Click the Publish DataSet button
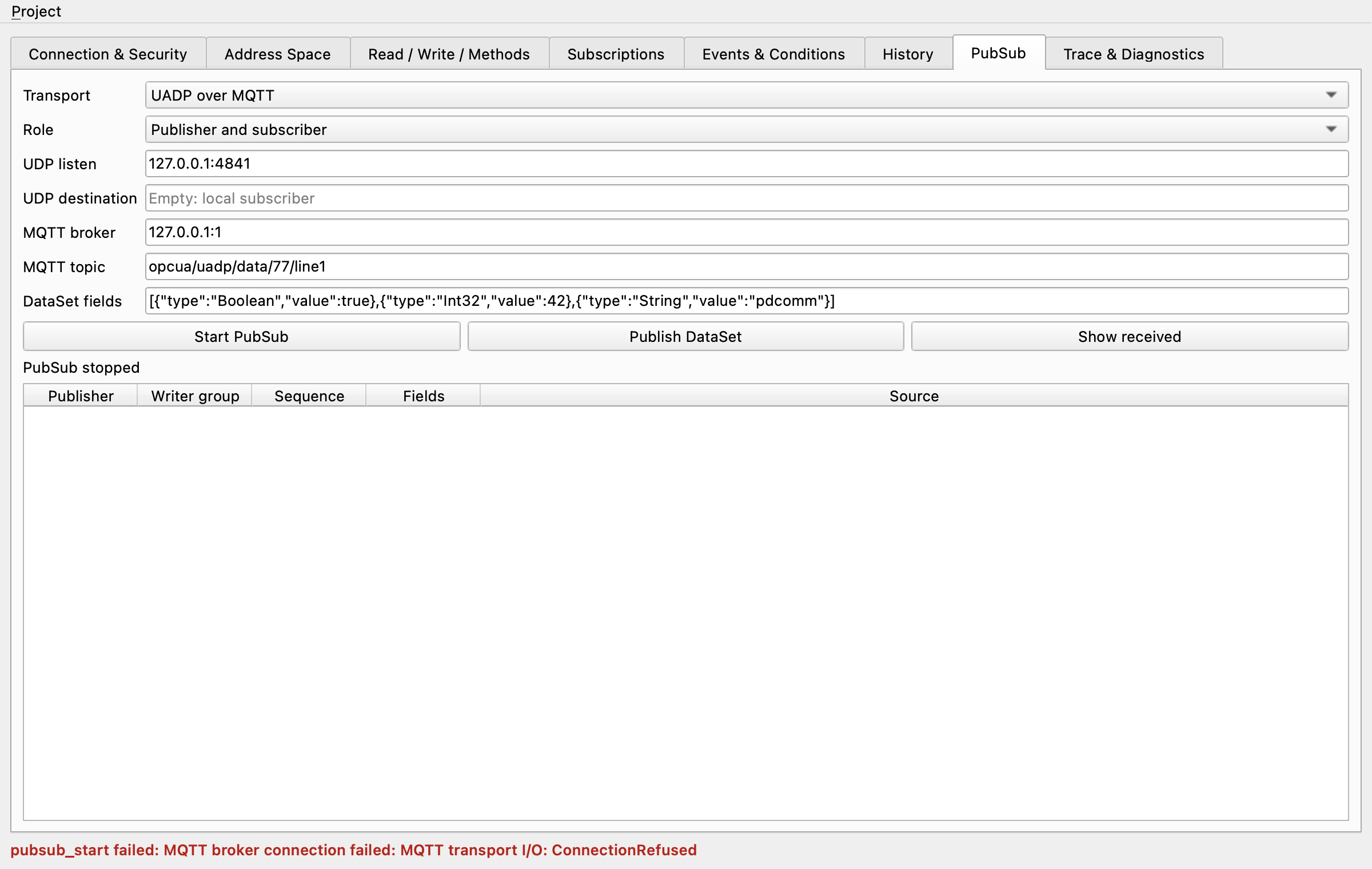 point(685,337)
